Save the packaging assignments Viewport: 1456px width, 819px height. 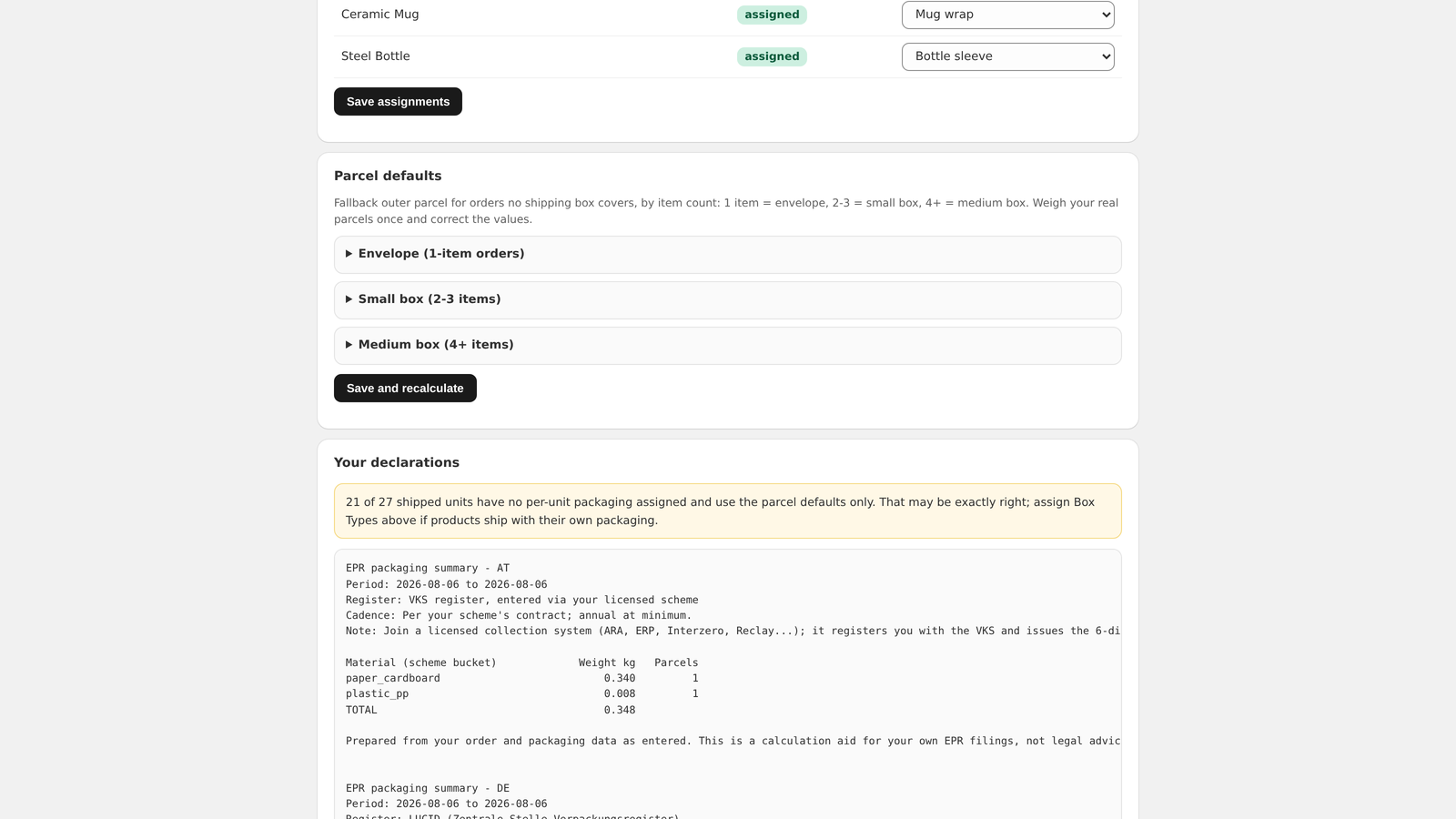398,102
